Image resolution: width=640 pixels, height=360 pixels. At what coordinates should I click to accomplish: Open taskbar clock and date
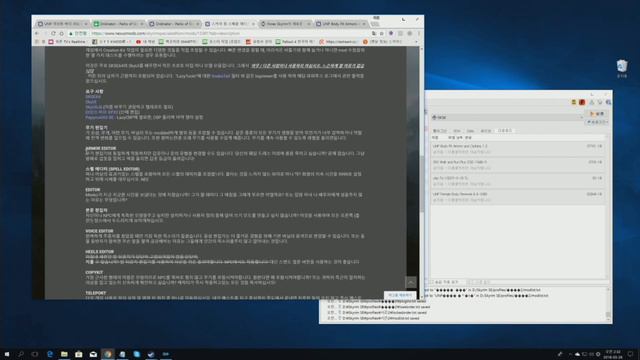click(x=613, y=354)
